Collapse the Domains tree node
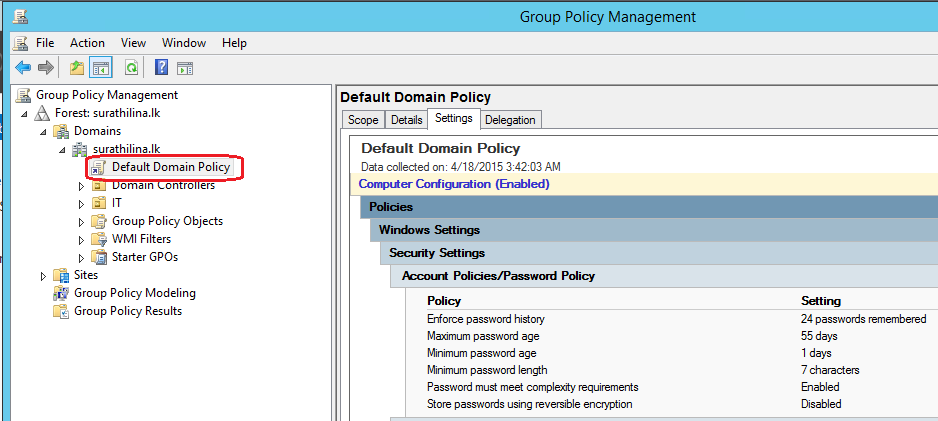Viewport: 938px width, 421px height. coord(44,132)
